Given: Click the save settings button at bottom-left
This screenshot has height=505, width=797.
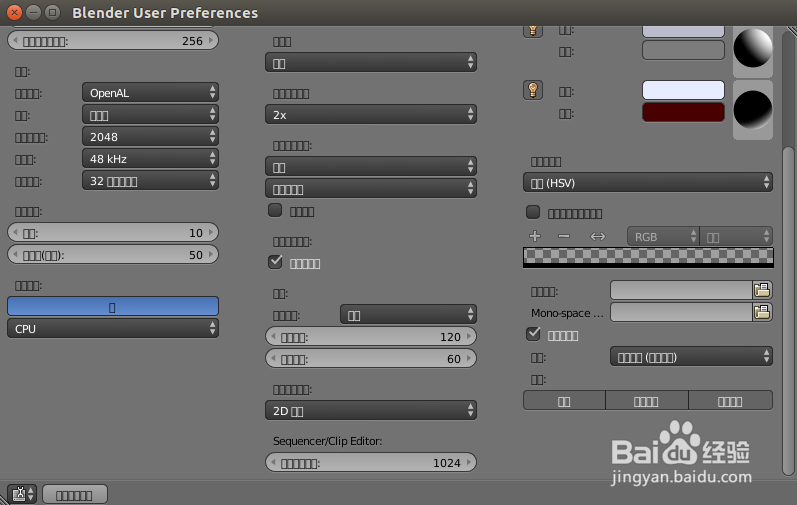Looking at the screenshot, I should coord(75,494).
